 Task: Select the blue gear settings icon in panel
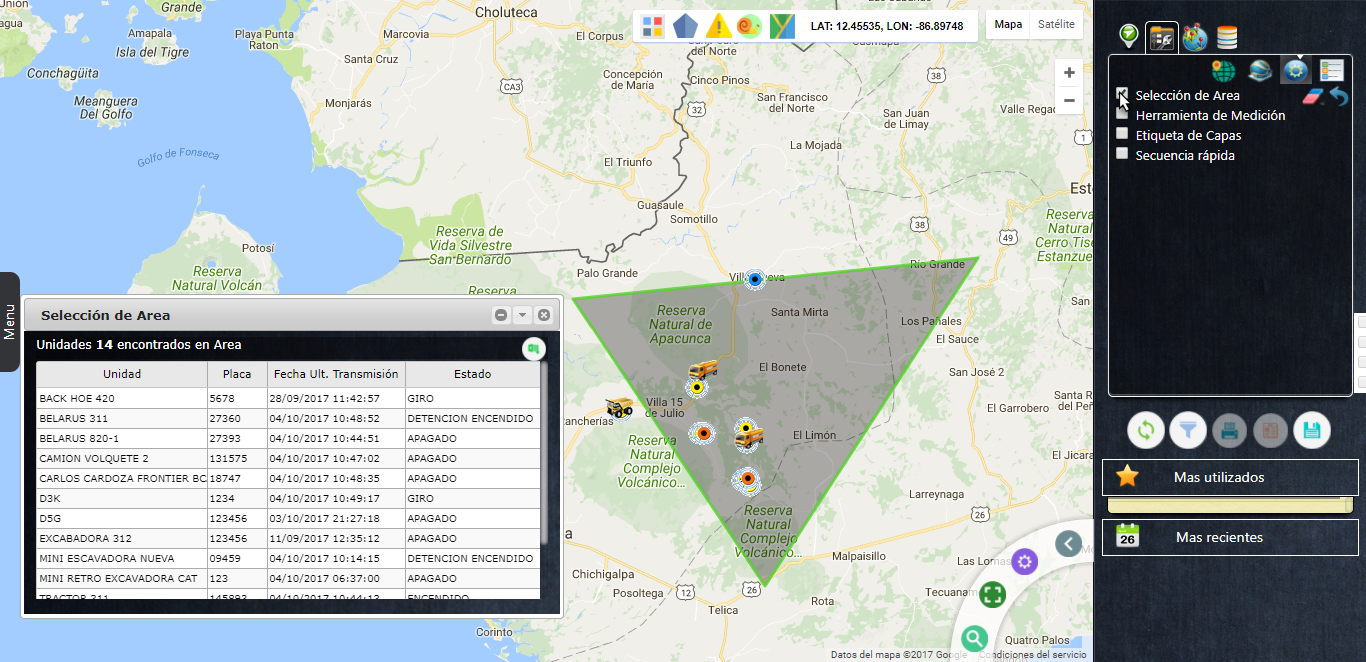[x=1296, y=69]
